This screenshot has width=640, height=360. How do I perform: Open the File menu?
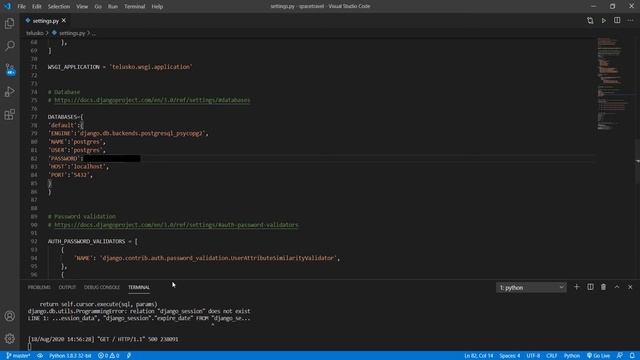point(22,7)
